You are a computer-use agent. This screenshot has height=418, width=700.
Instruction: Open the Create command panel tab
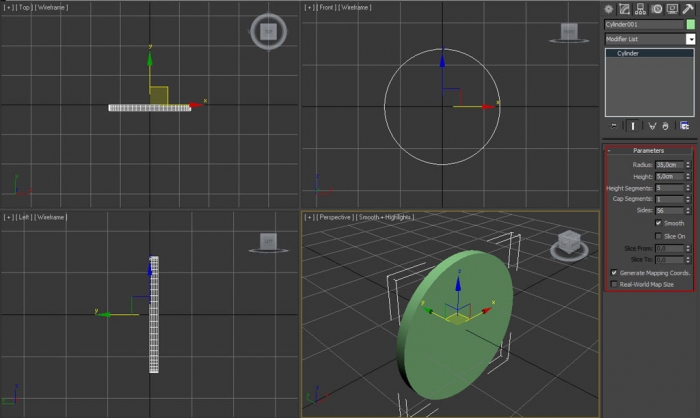pyautogui.click(x=608, y=9)
